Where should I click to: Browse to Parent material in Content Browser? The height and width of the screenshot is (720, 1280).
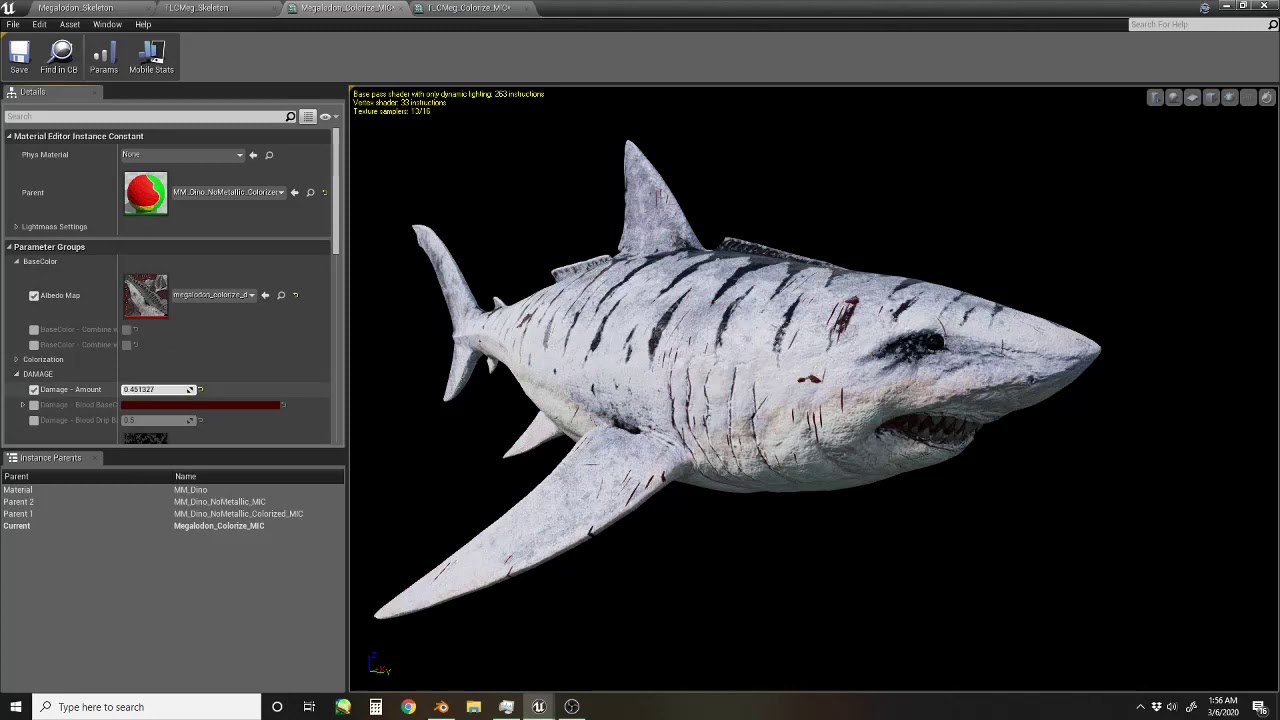click(x=310, y=192)
